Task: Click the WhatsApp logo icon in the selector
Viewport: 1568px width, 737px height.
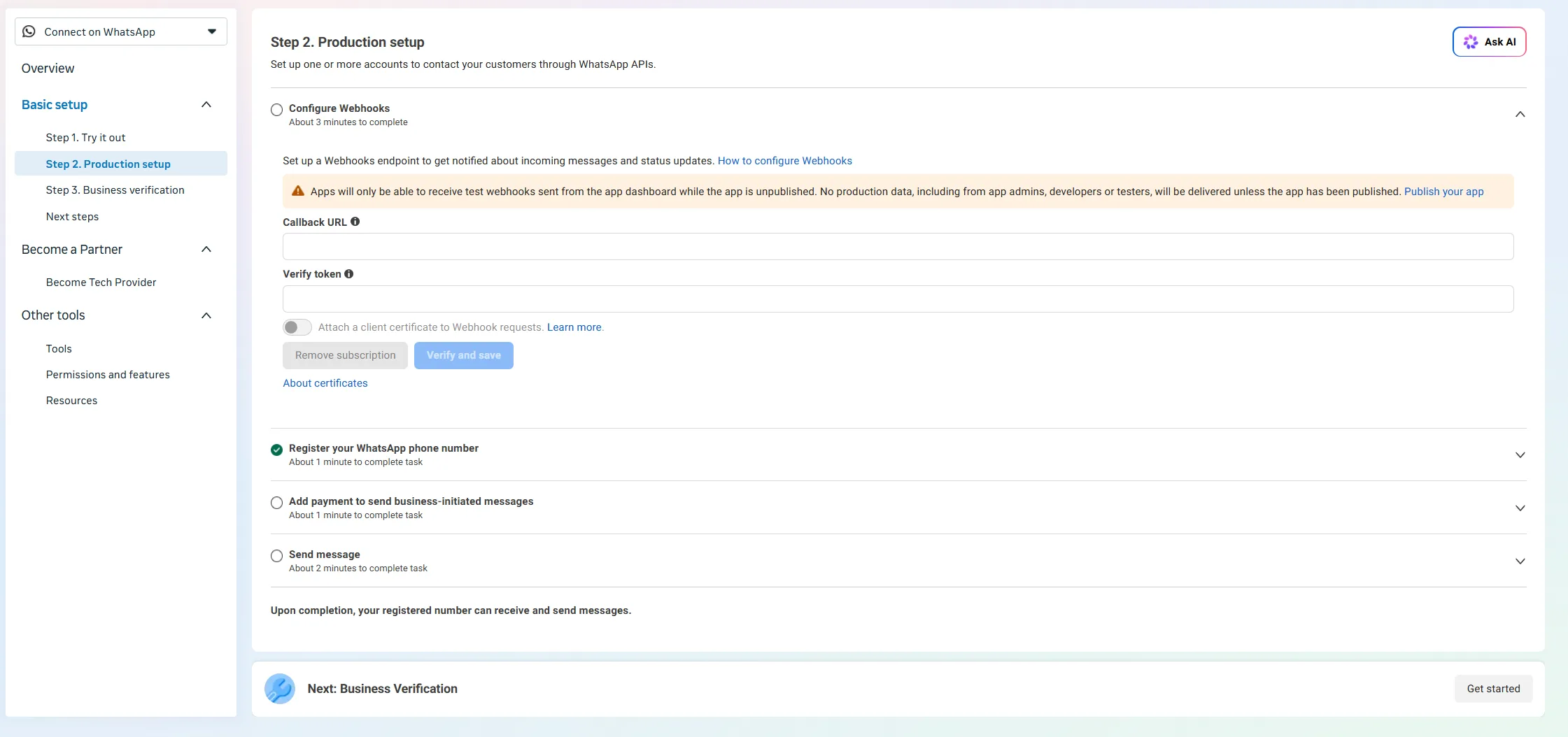Action: point(29,31)
